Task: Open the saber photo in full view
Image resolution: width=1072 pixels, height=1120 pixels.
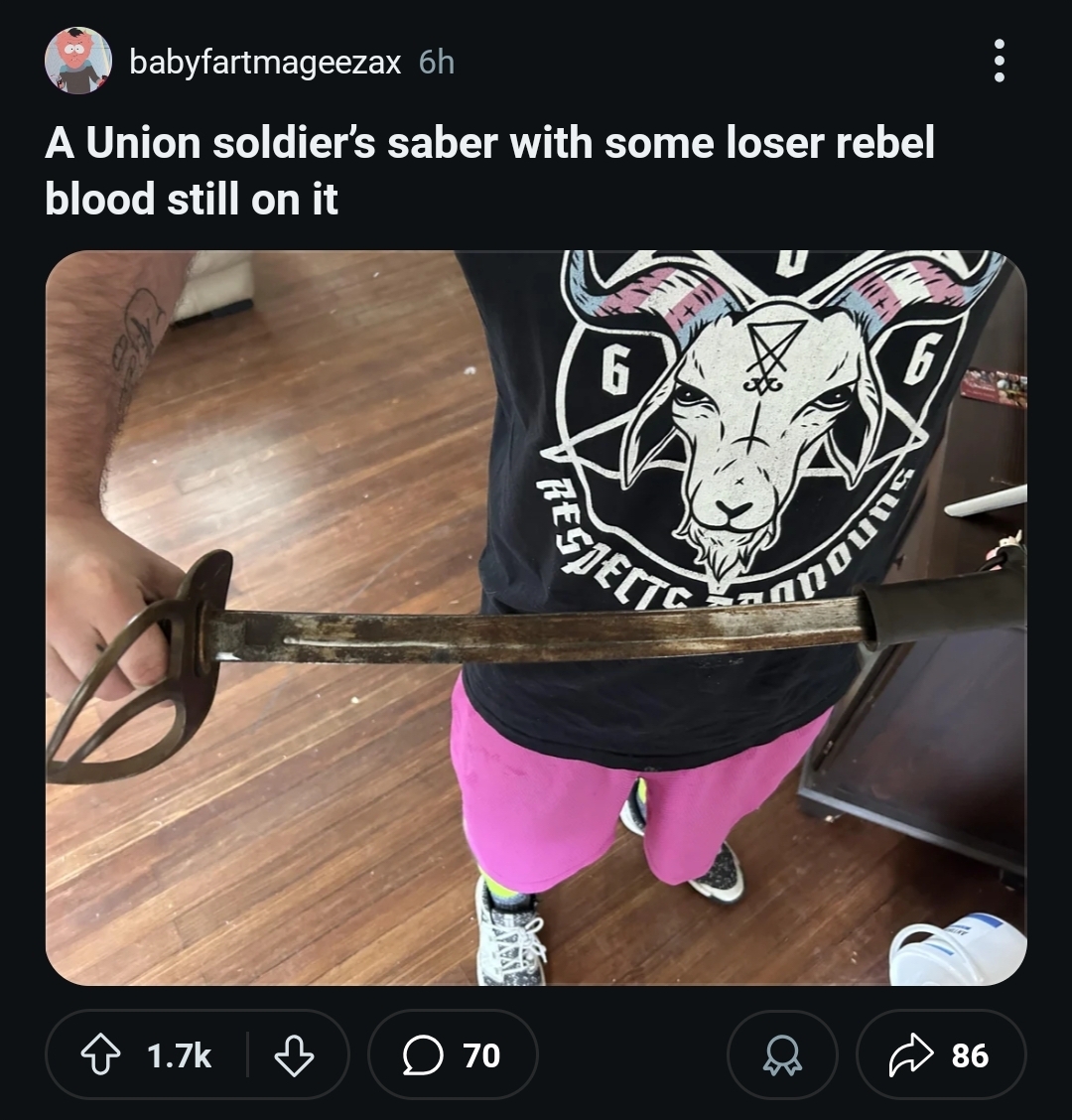Action: coord(536,618)
